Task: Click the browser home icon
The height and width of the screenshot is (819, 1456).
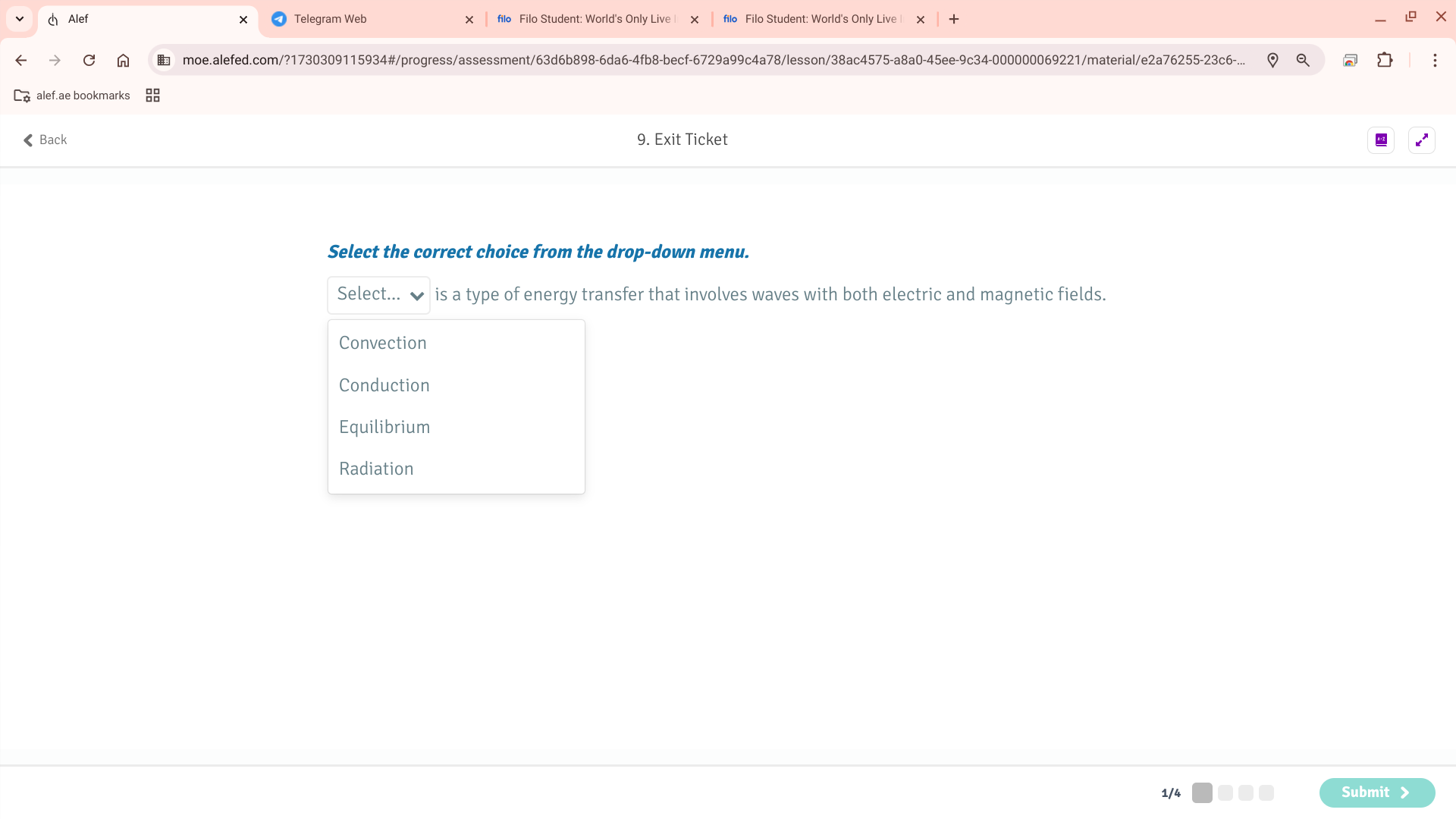Action: tap(123, 60)
